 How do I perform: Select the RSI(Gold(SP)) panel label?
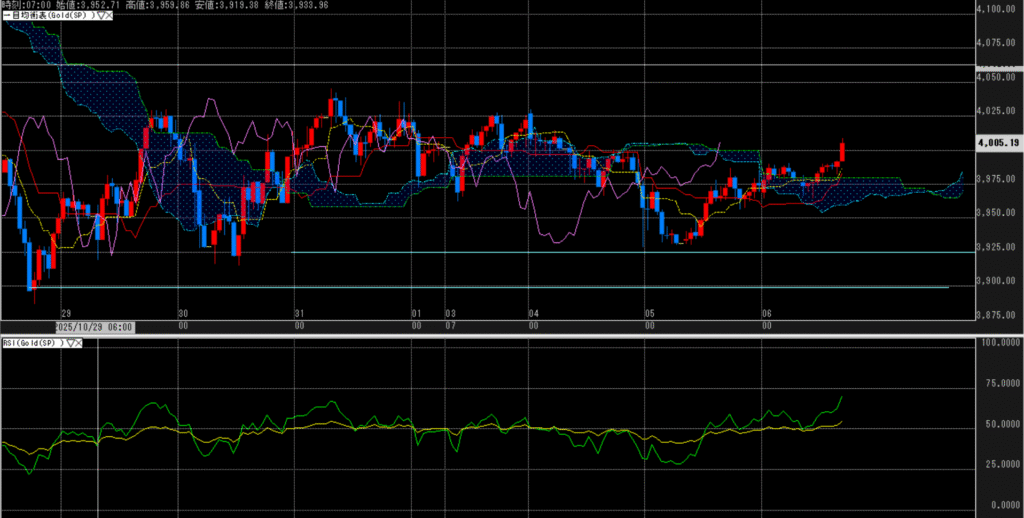32,343
